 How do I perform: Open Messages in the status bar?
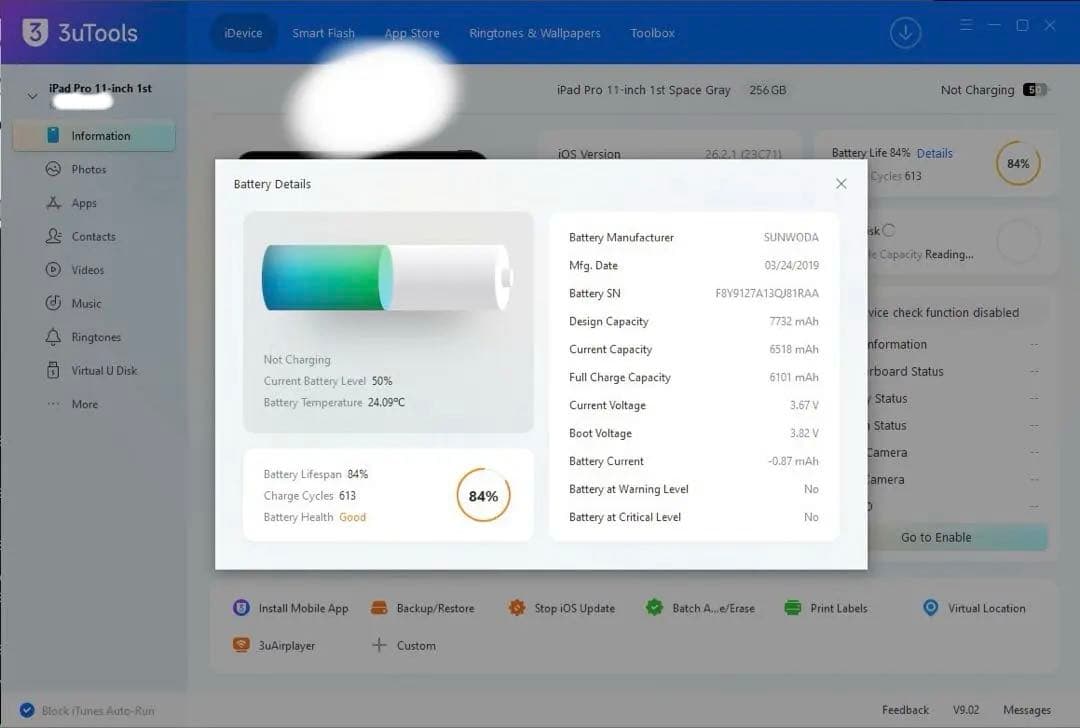[x=1027, y=710]
